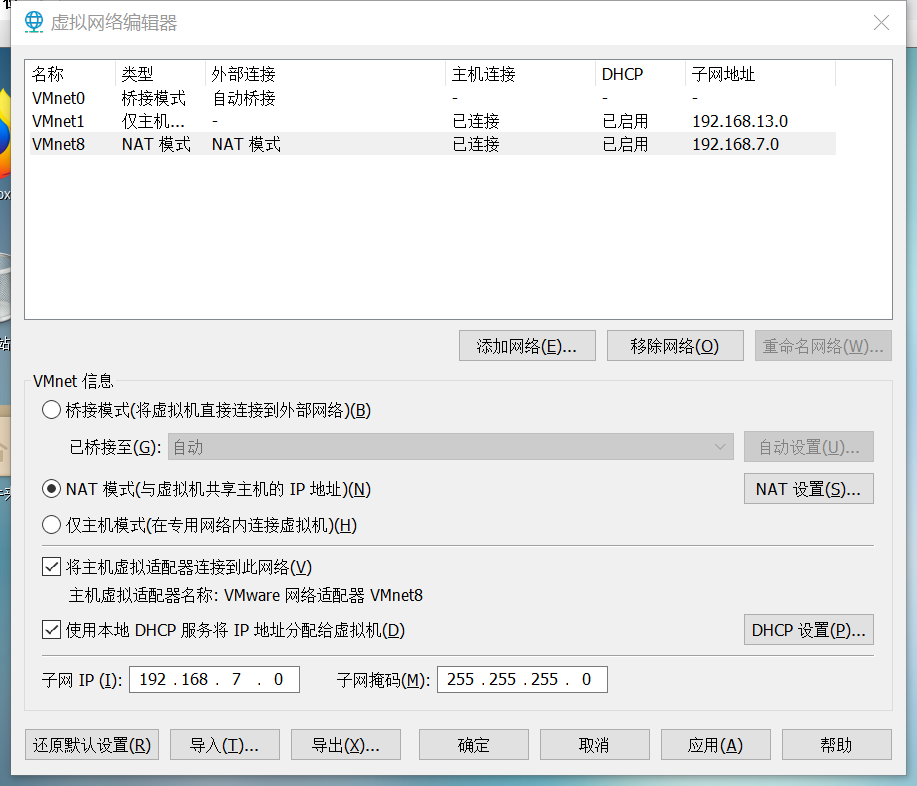This screenshot has height=786, width=917.
Task: Click the 移除网络(O) button
Action: pyautogui.click(x=675, y=346)
